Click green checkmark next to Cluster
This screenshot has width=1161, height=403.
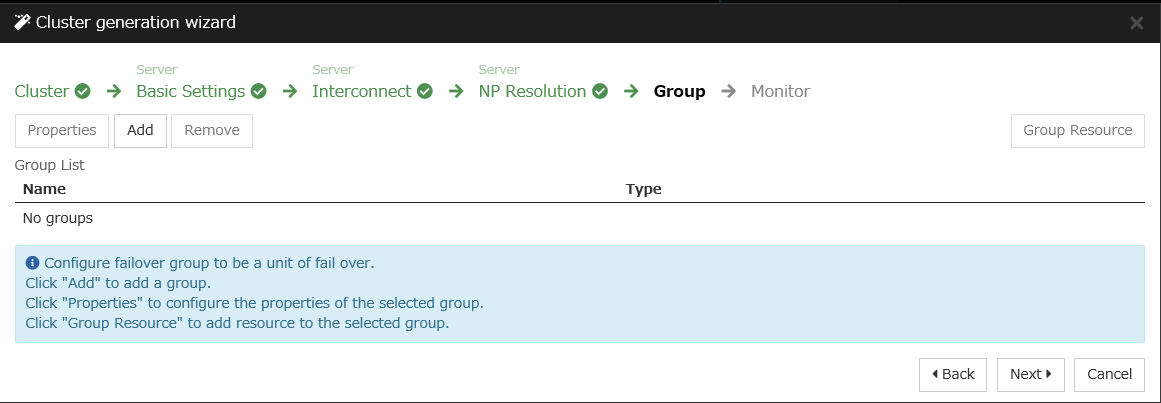point(83,92)
